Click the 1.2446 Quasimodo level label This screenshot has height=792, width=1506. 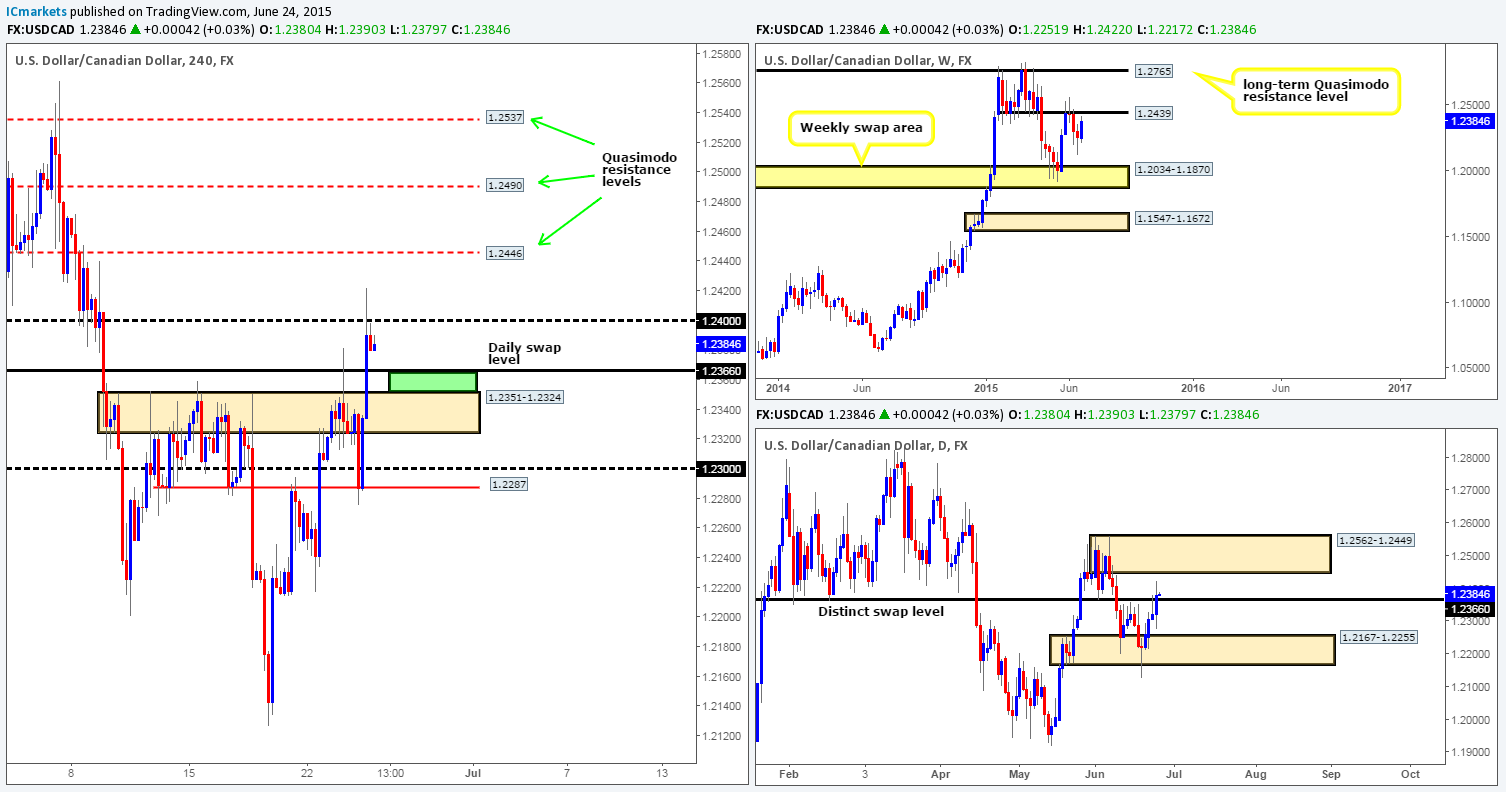pyautogui.click(x=503, y=254)
